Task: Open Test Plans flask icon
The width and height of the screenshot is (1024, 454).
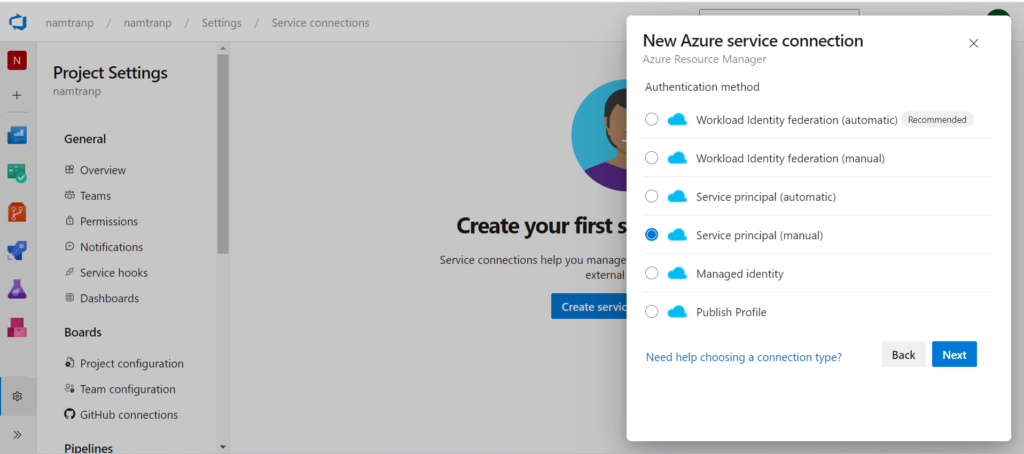Action: click(17, 288)
